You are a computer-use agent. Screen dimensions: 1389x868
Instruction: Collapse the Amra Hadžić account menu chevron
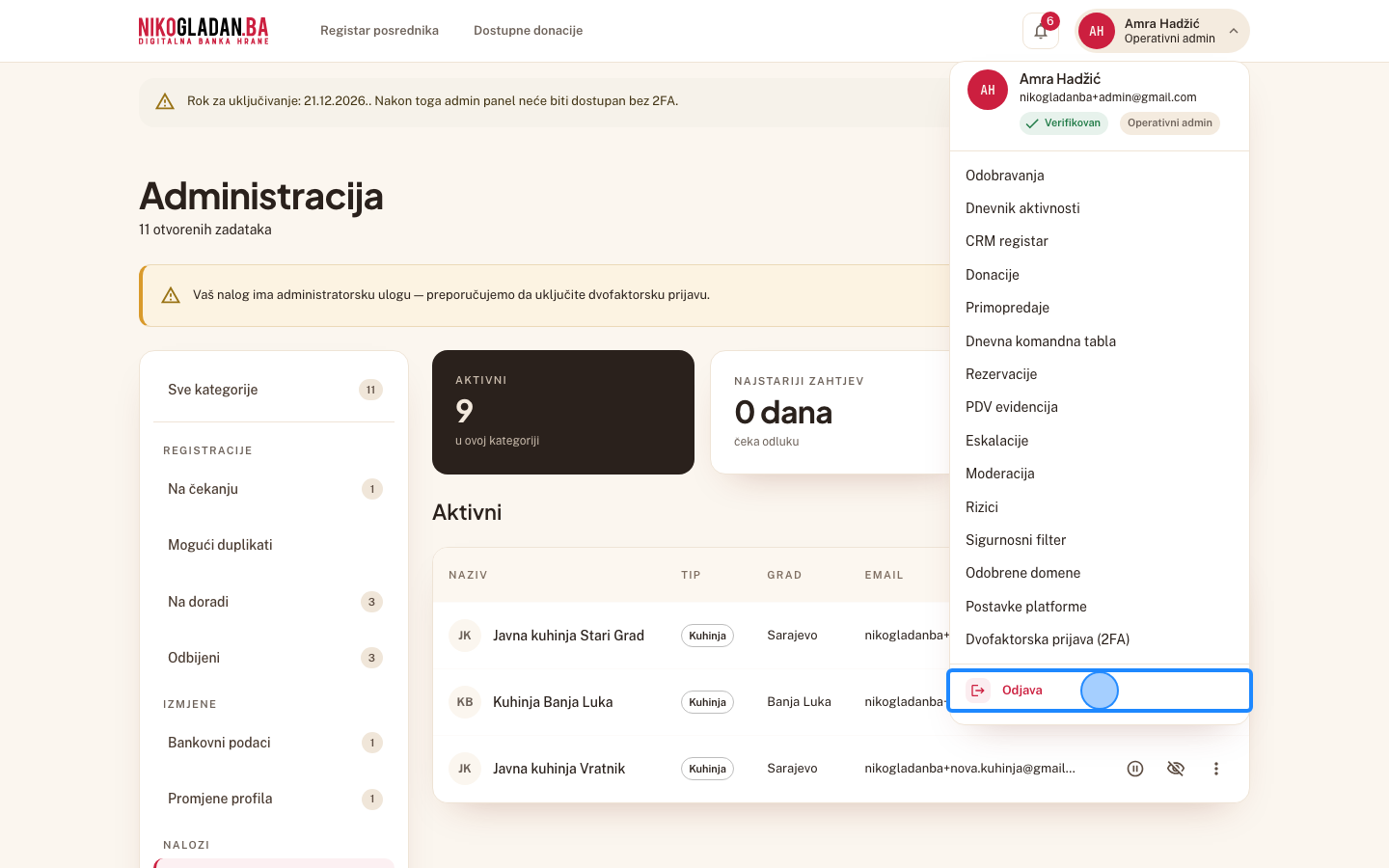click(x=1233, y=31)
